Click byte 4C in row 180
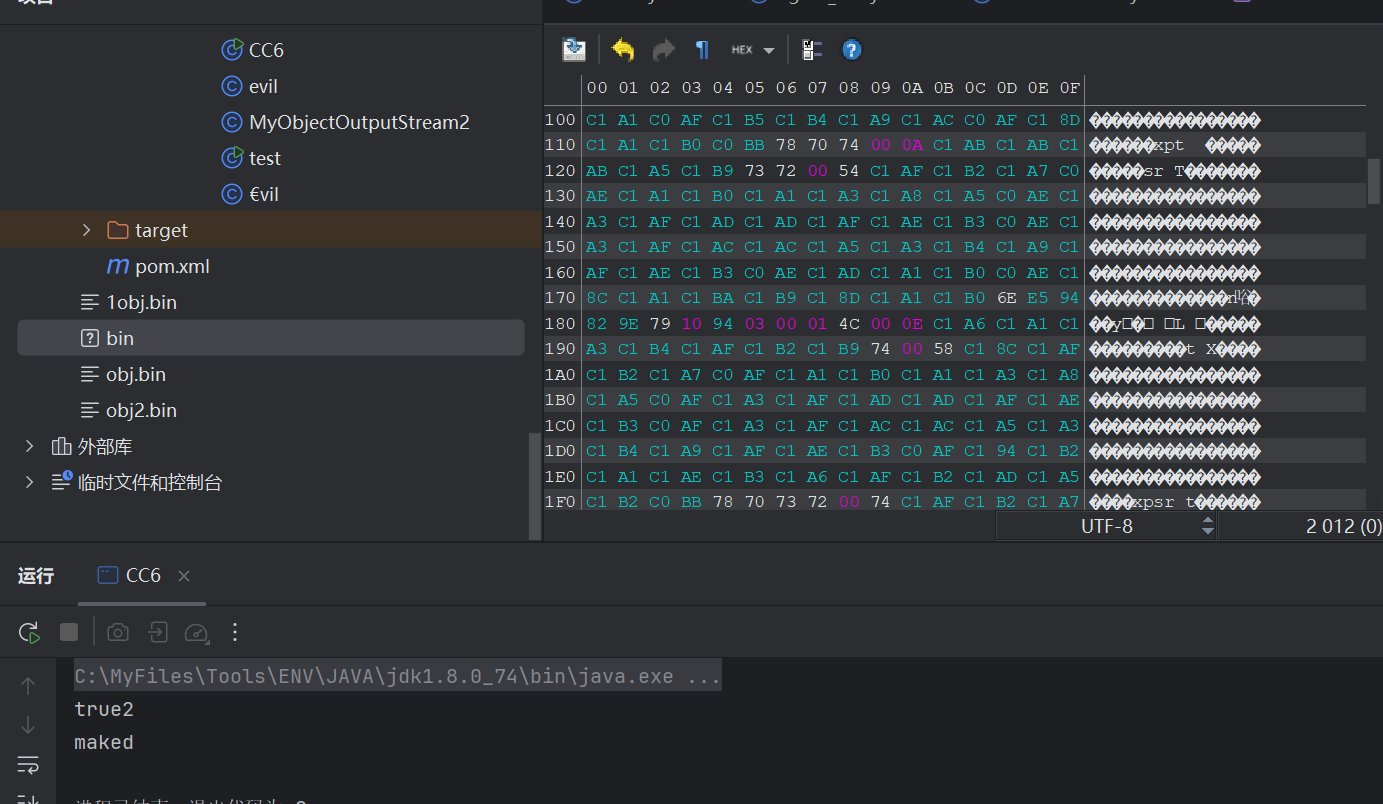The image size is (1383, 804). 849,324
